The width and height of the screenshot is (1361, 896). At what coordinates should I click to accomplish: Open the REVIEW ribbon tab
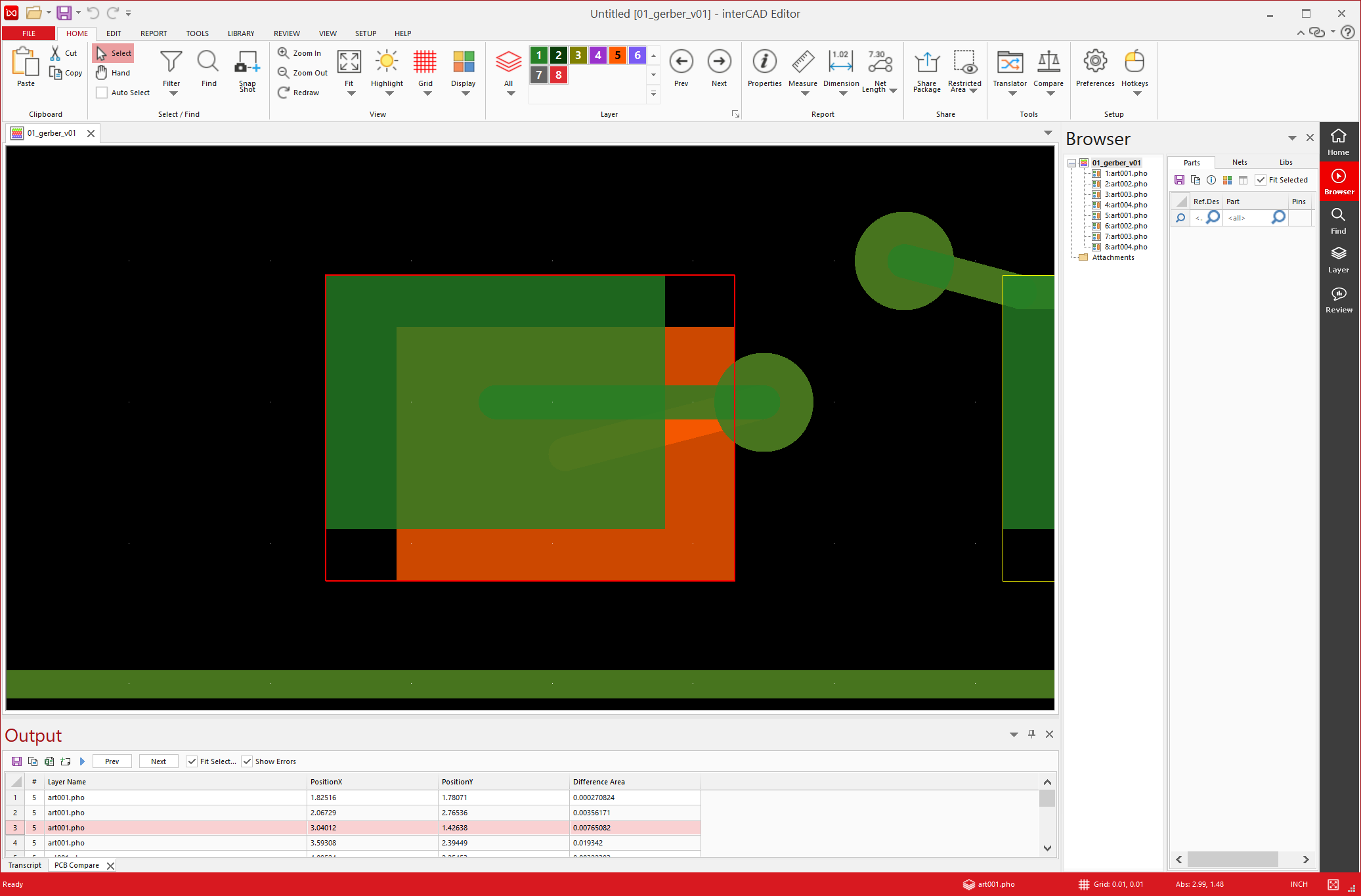point(286,33)
